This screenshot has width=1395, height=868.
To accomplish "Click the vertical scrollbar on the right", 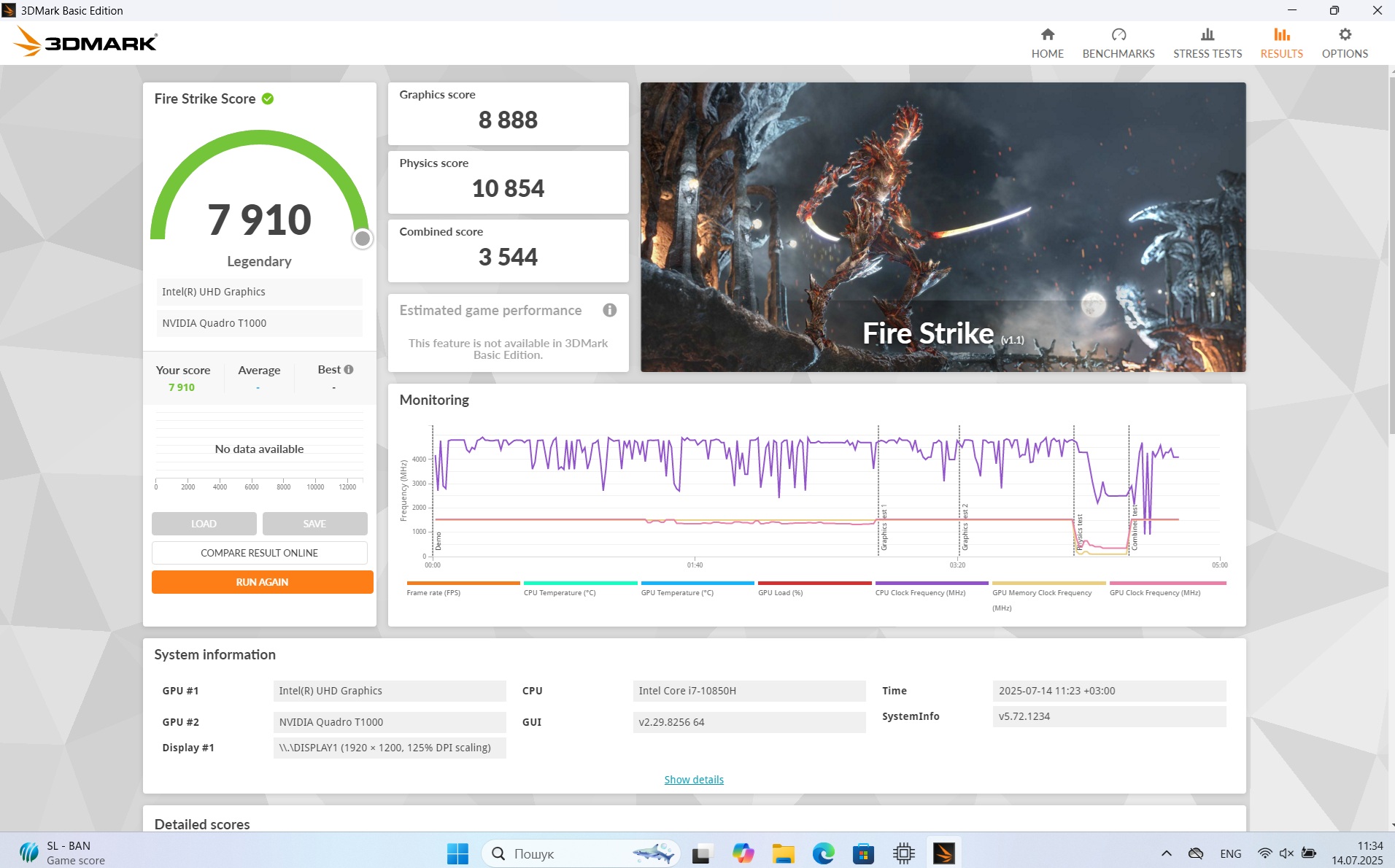I will coord(1391,255).
